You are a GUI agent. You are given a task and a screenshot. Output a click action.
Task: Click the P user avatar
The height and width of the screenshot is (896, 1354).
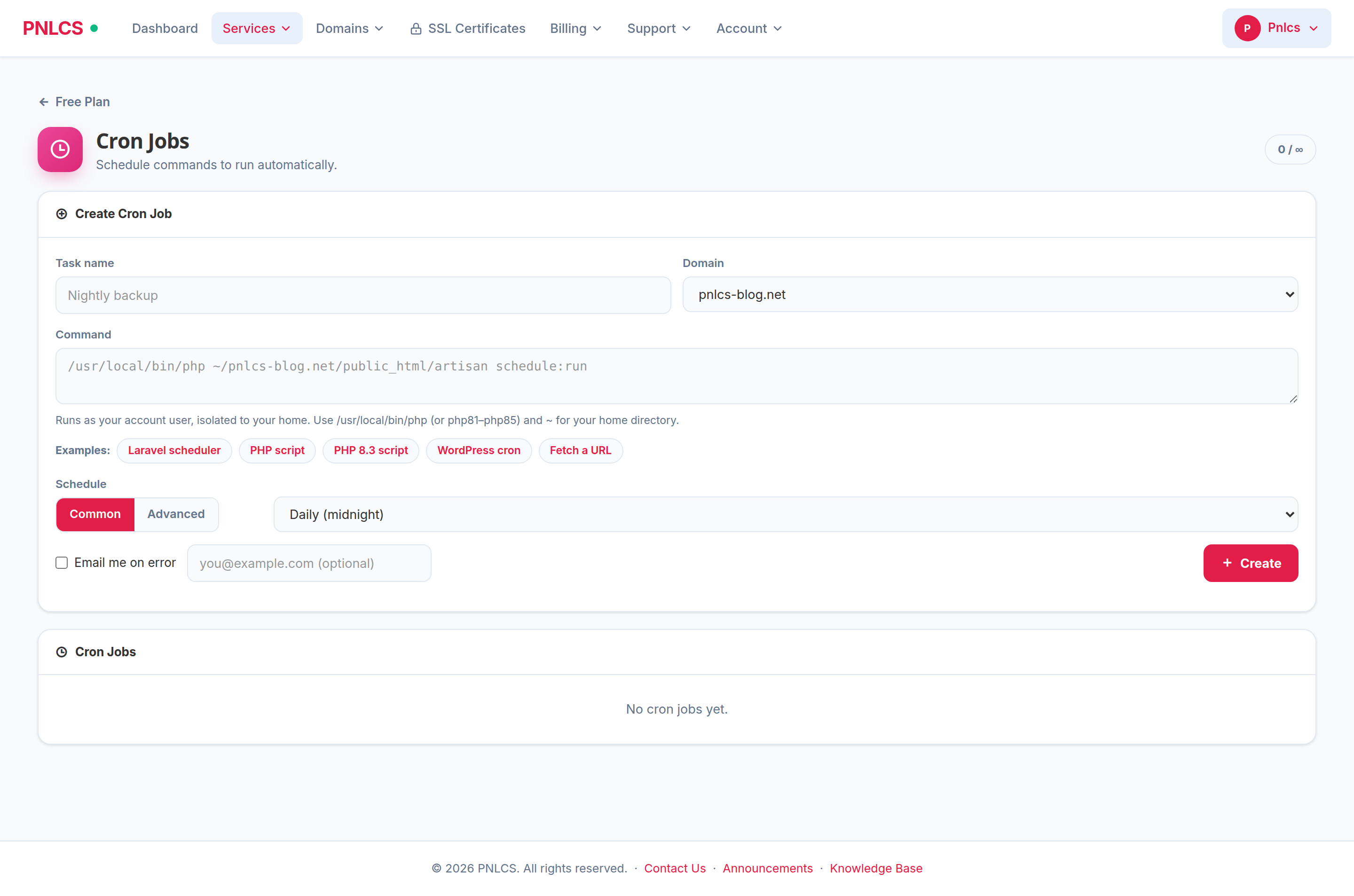click(1247, 28)
